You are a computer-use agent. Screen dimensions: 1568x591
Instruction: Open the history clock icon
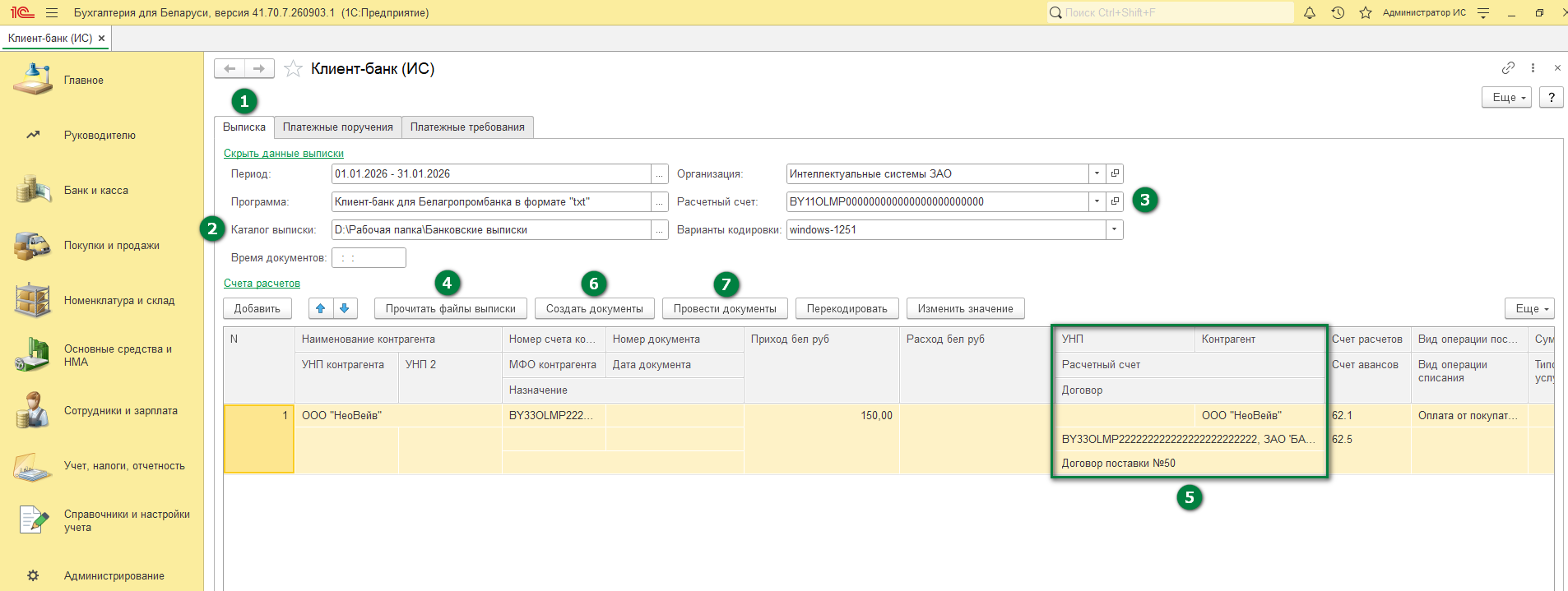(x=1338, y=12)
